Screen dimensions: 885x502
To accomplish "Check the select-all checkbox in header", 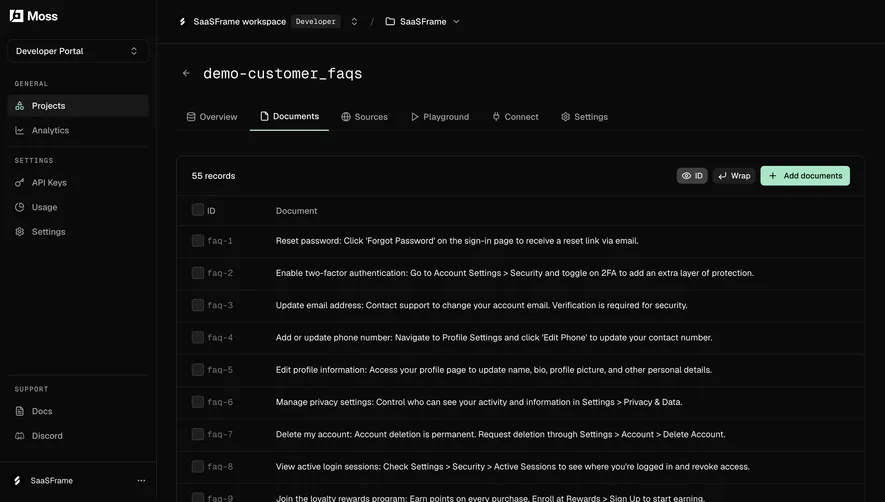I will (198, 209).
